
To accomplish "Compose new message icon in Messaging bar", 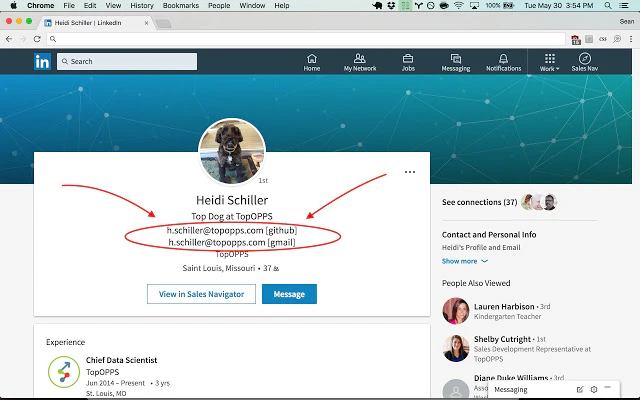I will point(580,389).
